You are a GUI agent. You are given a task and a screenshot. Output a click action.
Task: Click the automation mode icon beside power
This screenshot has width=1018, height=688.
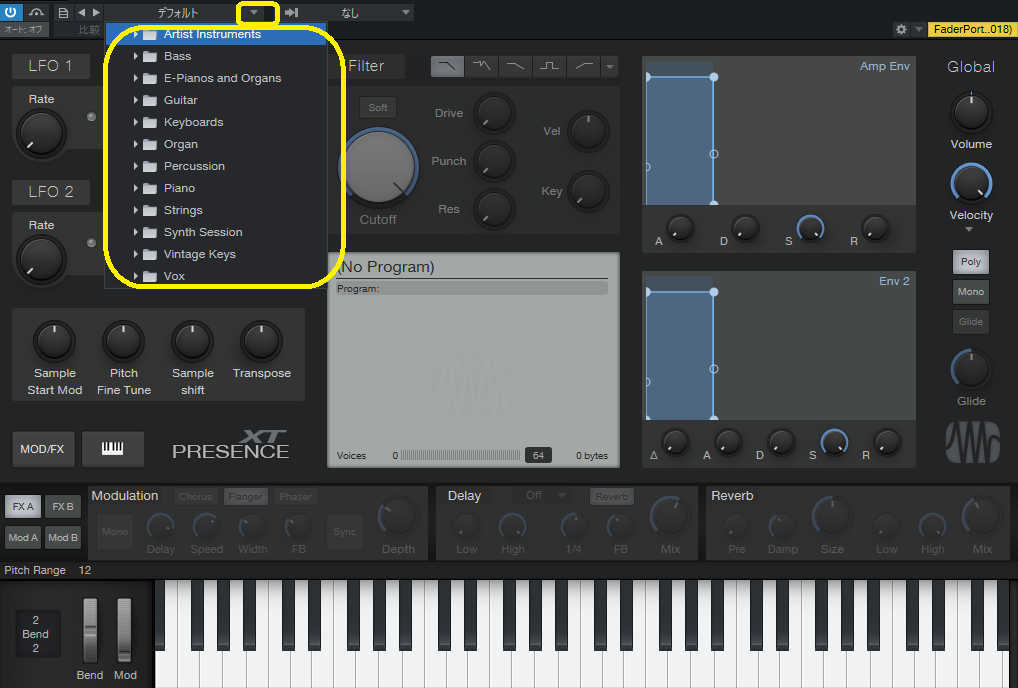click(36, 12)
